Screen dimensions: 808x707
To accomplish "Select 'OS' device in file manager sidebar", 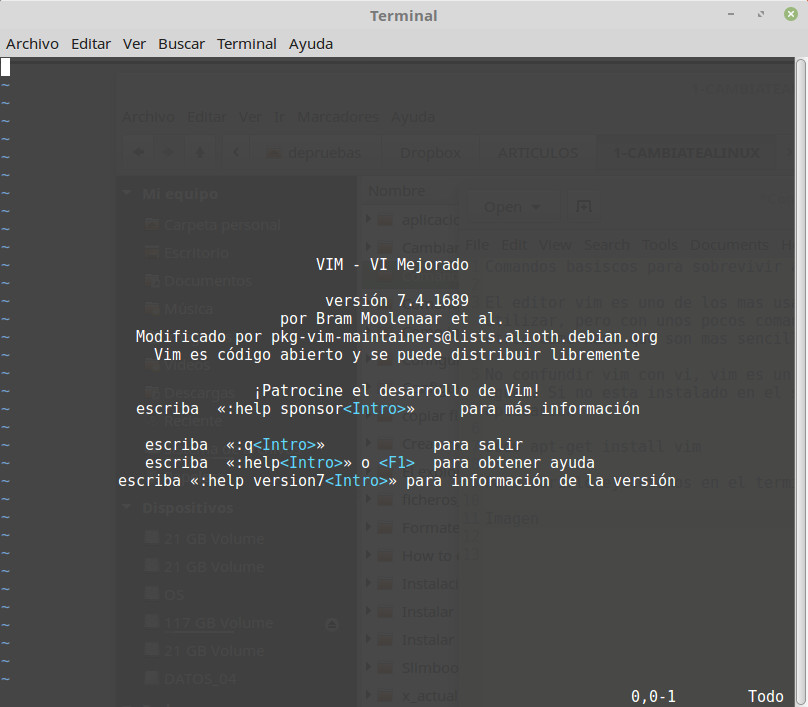I will pyautogui.click(x=165, y=595).
